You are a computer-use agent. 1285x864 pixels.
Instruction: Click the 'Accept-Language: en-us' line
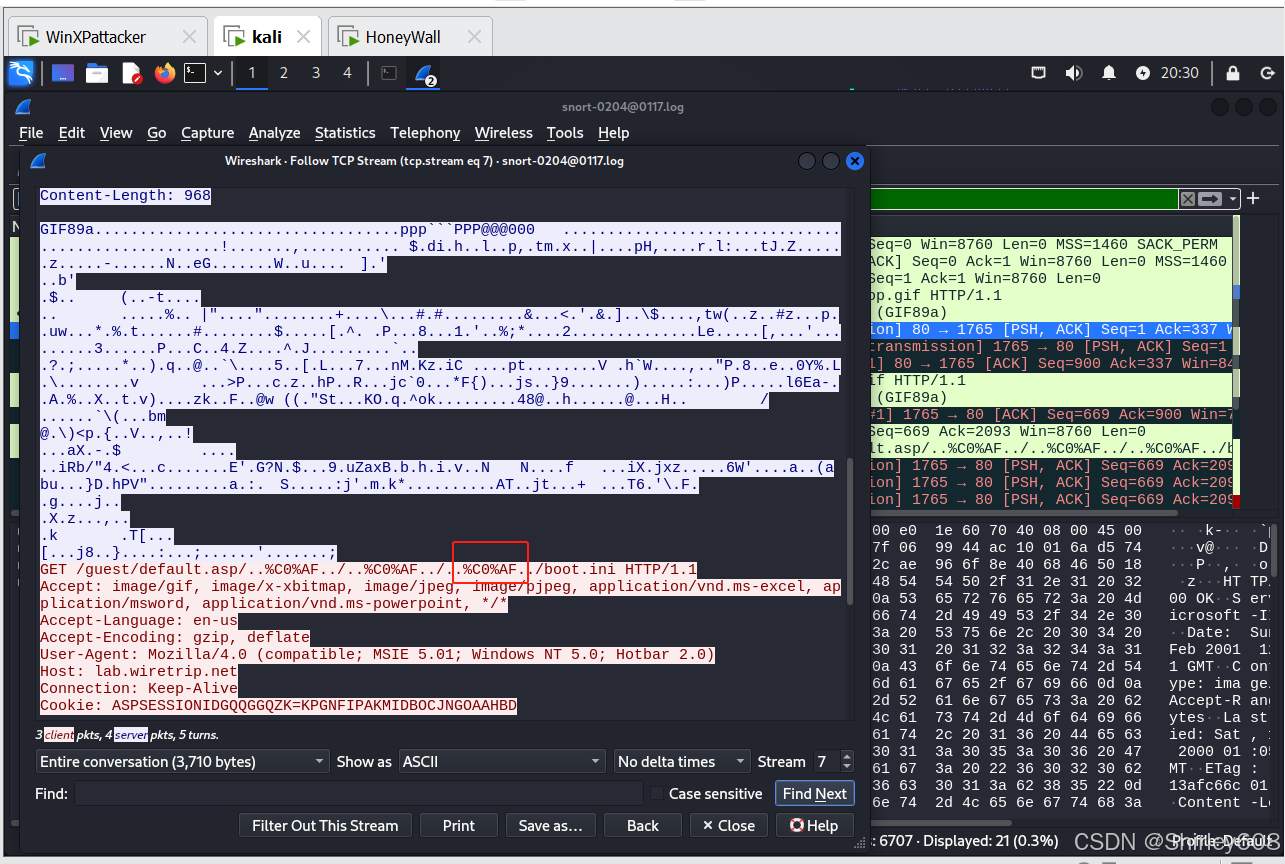pyautogui.click(x=139, y=621)
